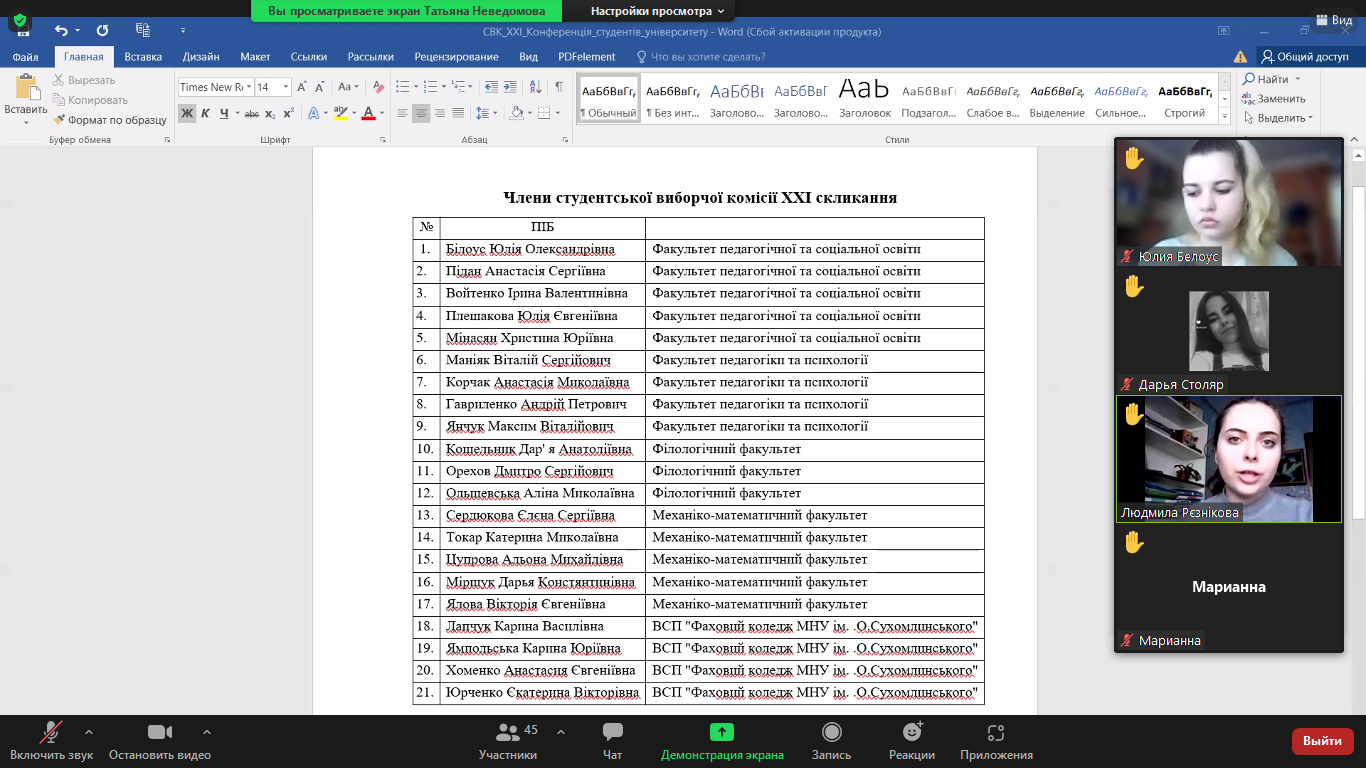Expand the font name dropdown Times New Roman
This screenshot has width=1366, height=768.
pyautogui.click(x=248, y=87)
